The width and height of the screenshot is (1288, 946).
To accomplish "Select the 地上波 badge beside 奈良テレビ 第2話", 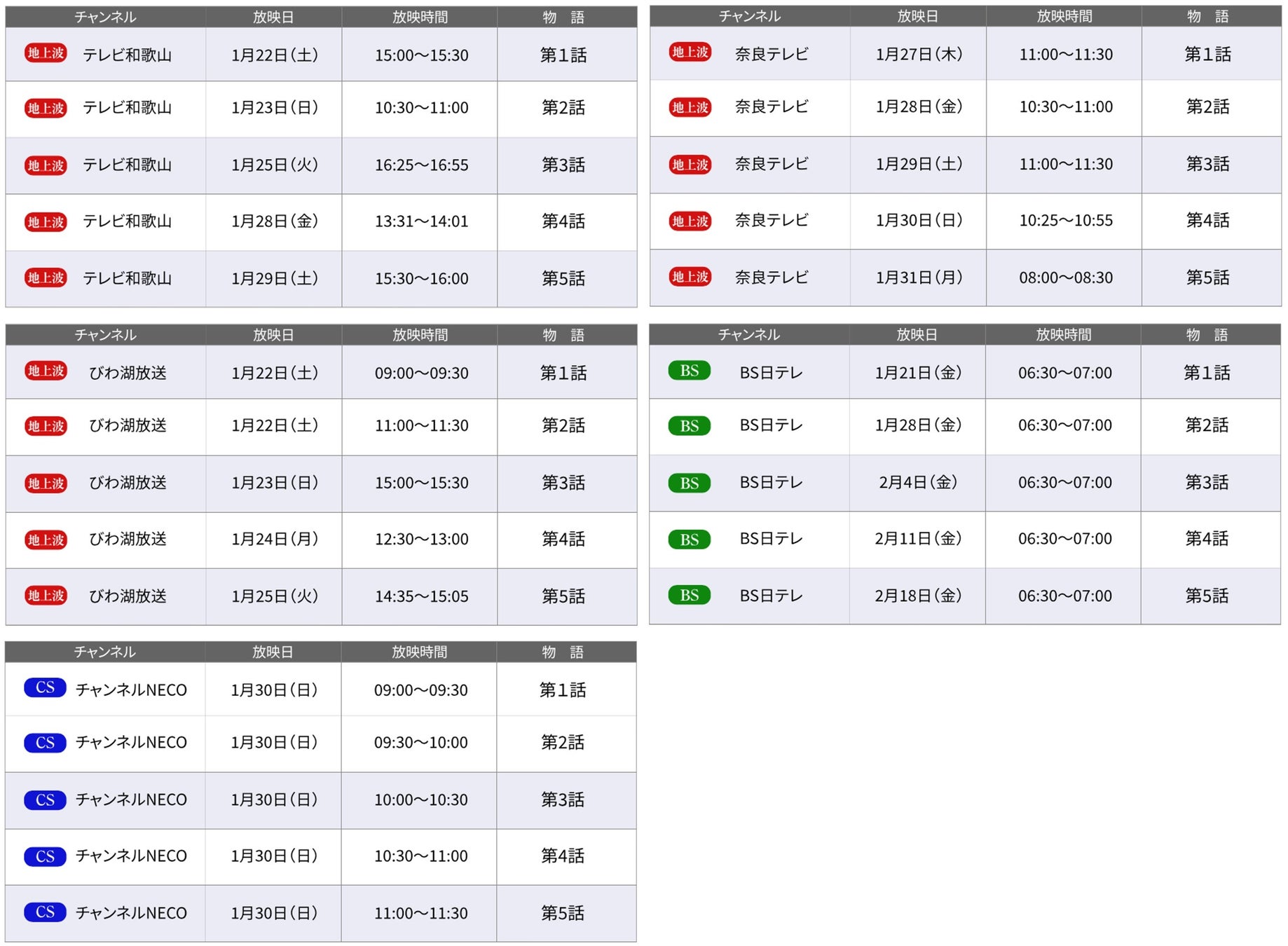I will [690, 107].
